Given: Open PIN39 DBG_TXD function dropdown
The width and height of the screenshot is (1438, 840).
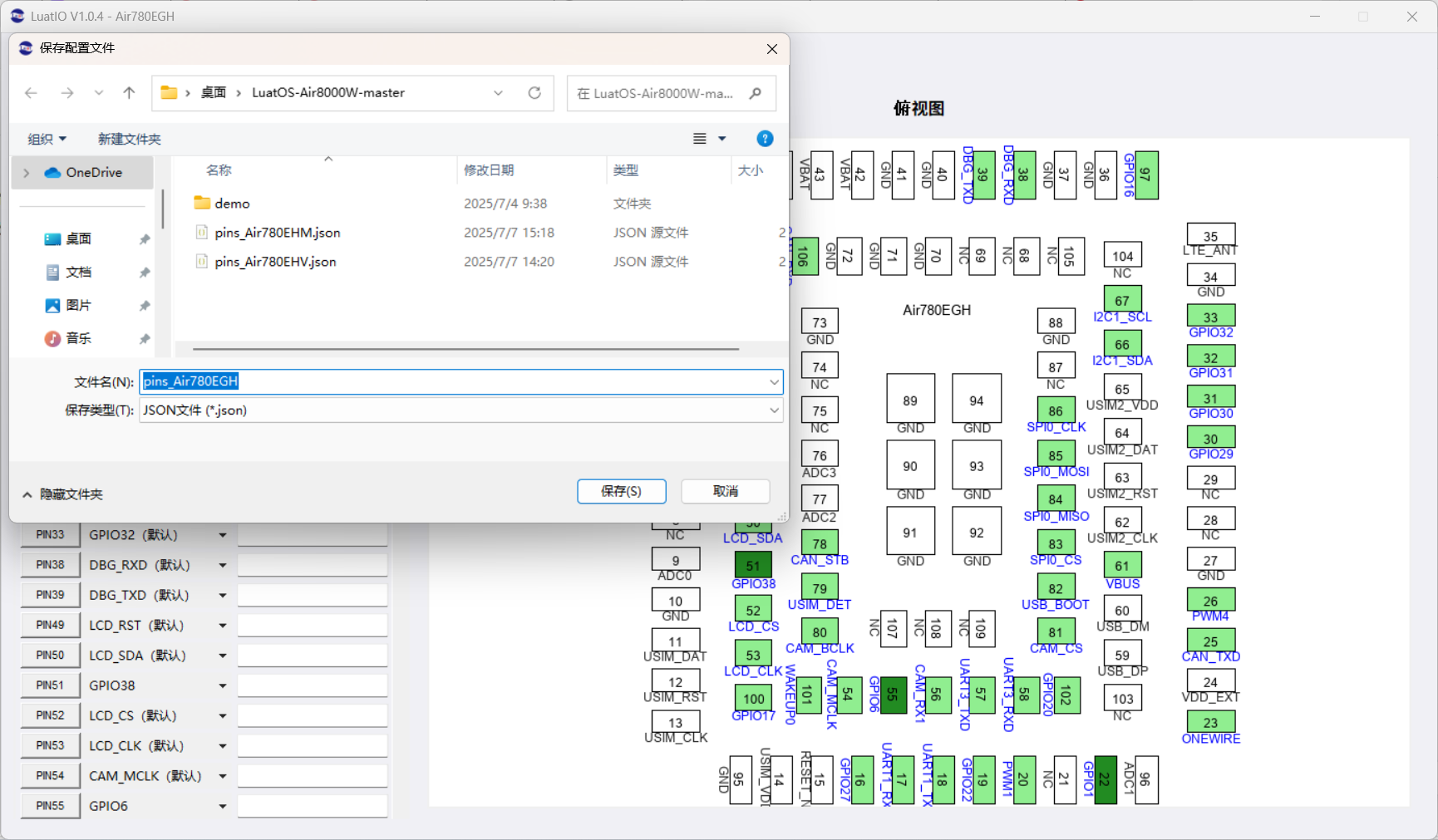Looking at the screenshot, I should tap(223, 596).
